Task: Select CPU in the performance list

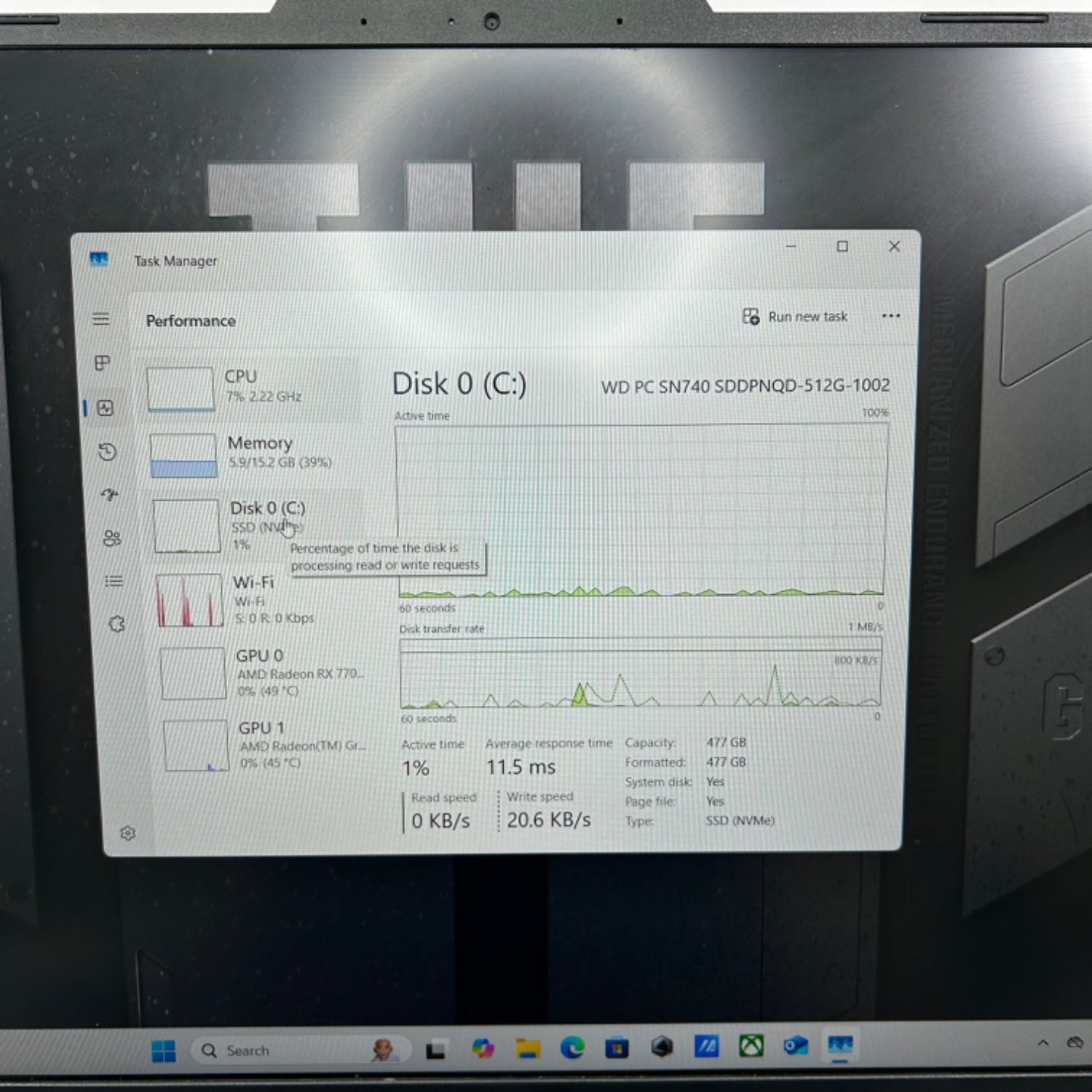Action: 252,387
